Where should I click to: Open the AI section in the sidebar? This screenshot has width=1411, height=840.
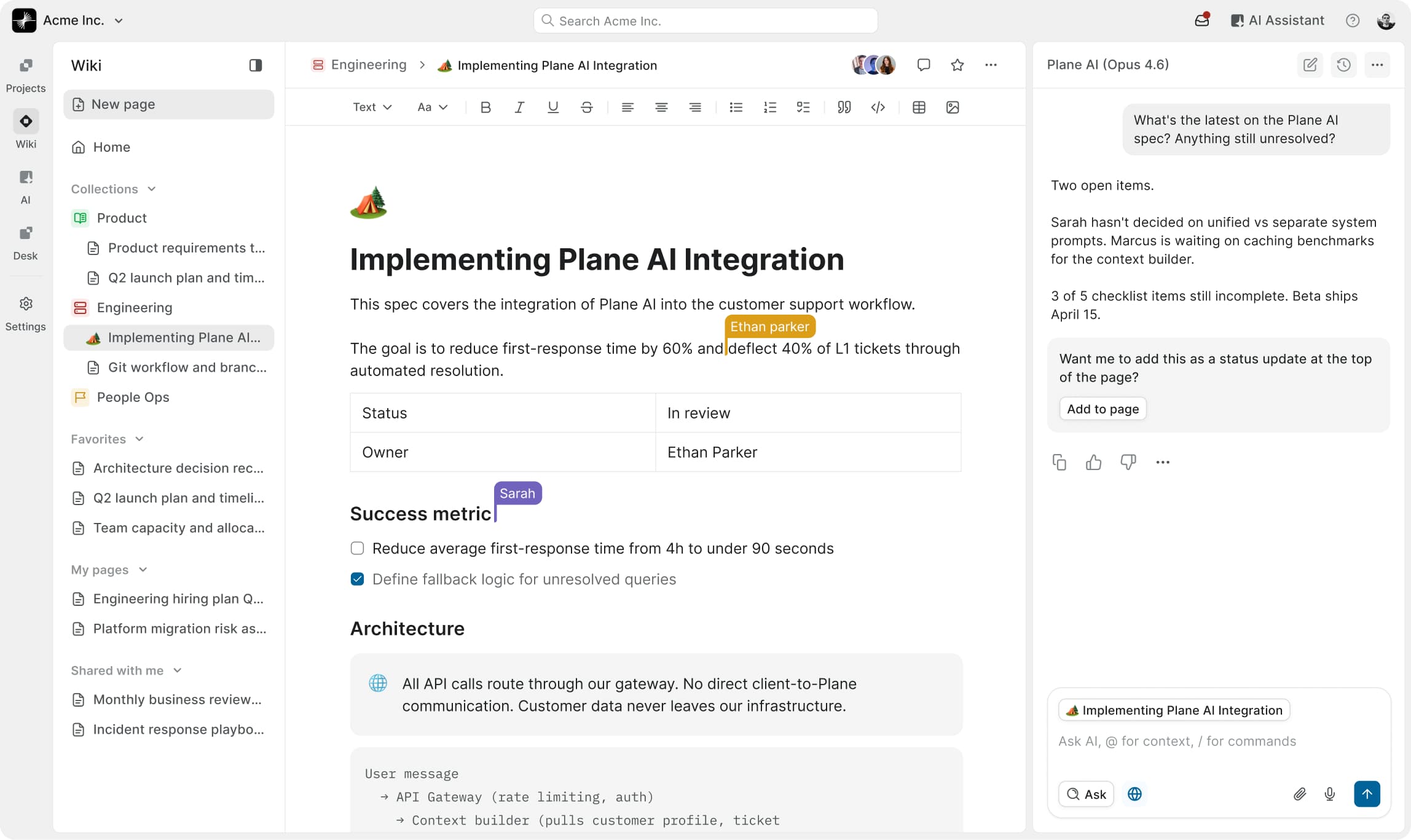[25, 185]
